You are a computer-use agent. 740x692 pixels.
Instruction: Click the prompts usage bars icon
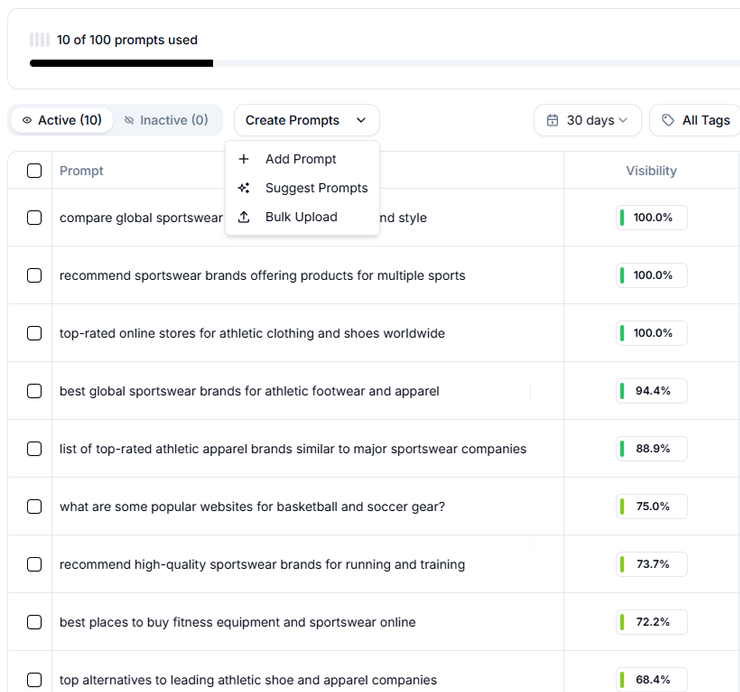click(39, 40)
